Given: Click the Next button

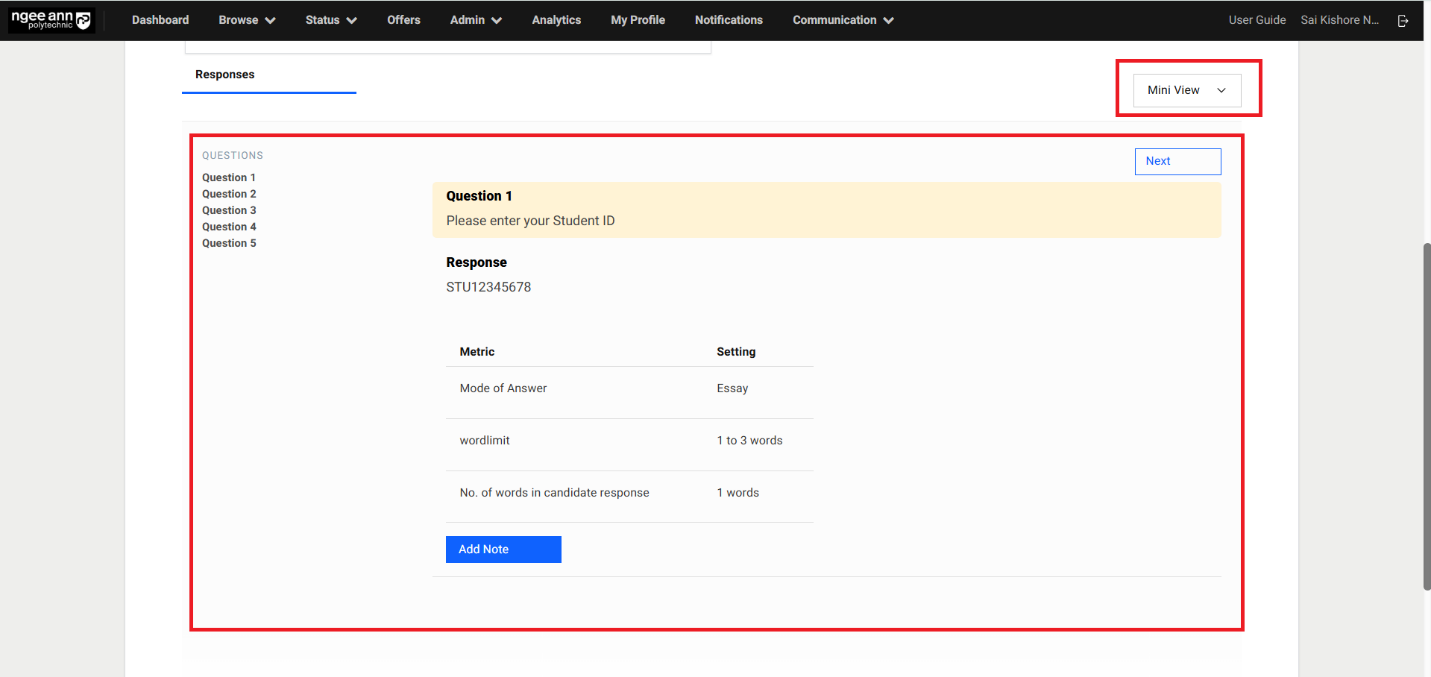Looking at the screenshot, I should [x=1177, y=161].
